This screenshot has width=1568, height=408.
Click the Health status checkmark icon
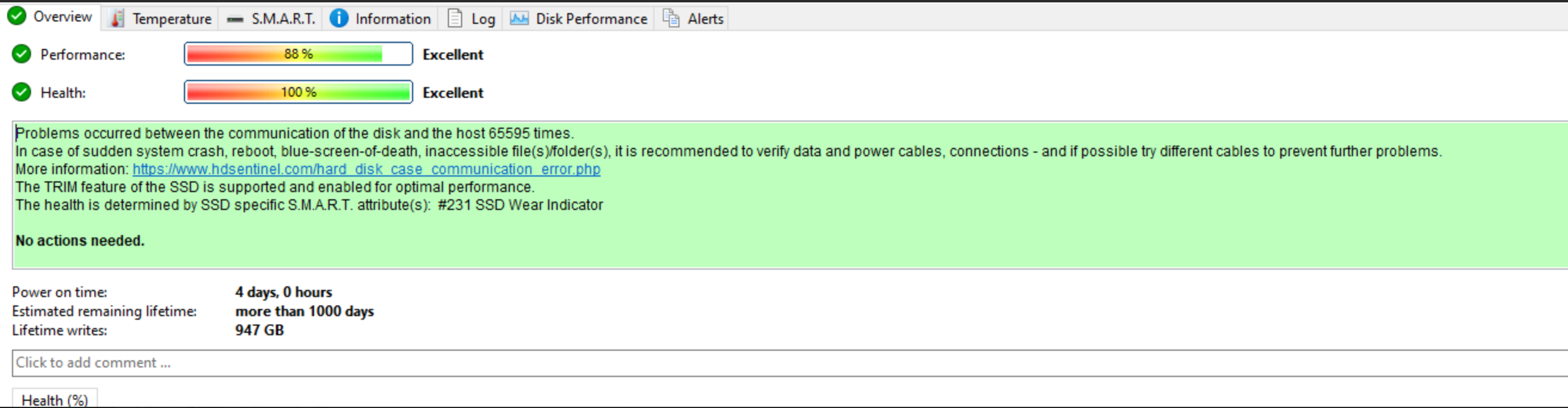(x=21, y=92)
